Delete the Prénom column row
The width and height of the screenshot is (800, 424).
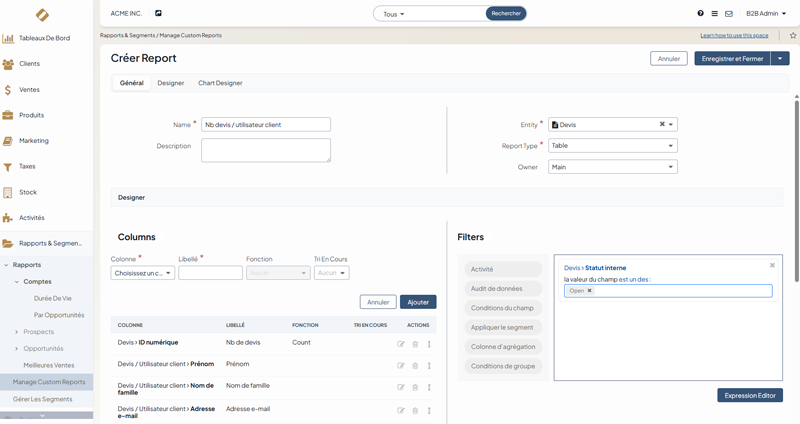coord(415,365)
